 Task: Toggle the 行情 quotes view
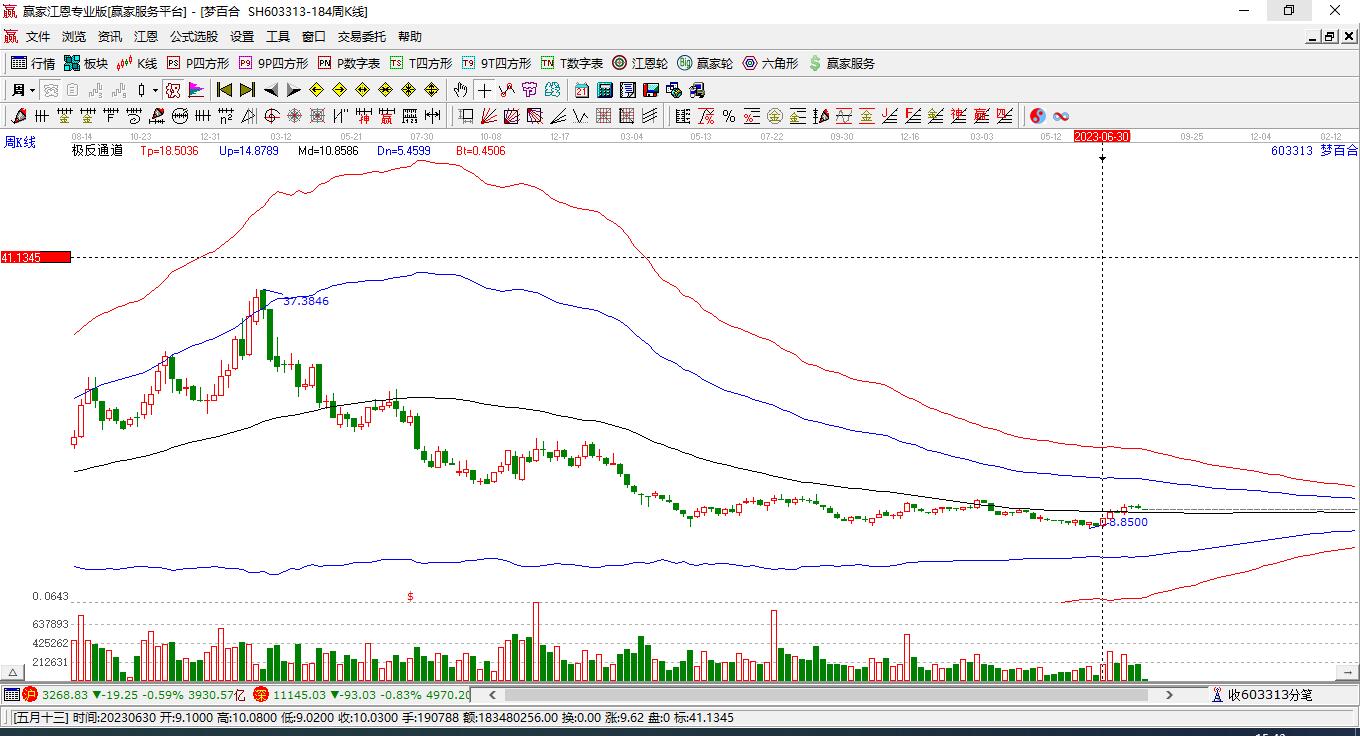point(33,63)
